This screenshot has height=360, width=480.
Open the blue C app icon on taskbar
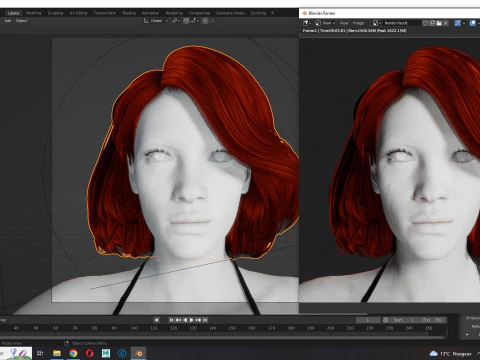click(x=122, y=353)
